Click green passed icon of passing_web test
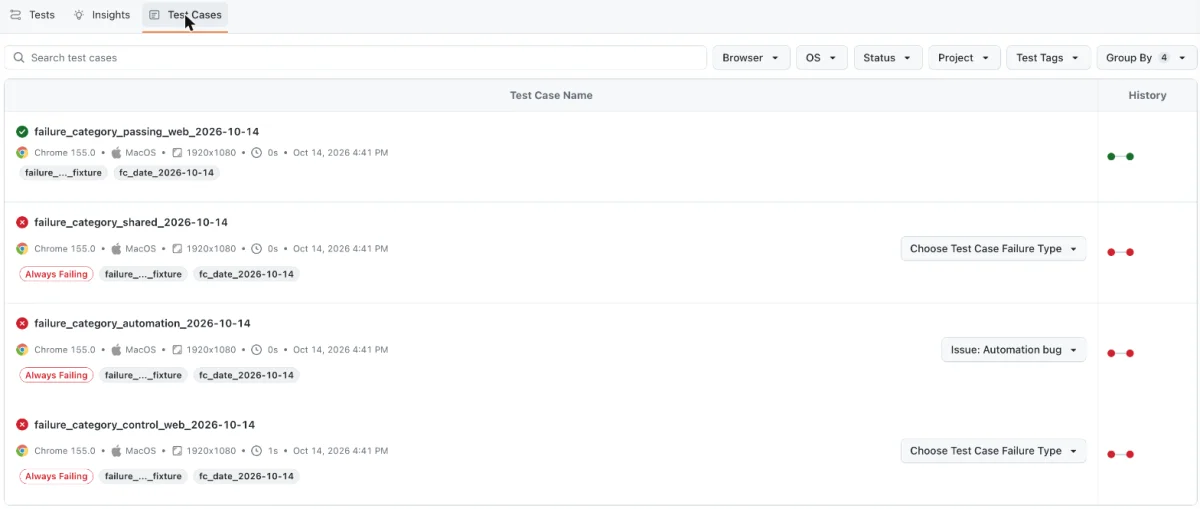Viewport: 1200px width, 509px height. 22,132
